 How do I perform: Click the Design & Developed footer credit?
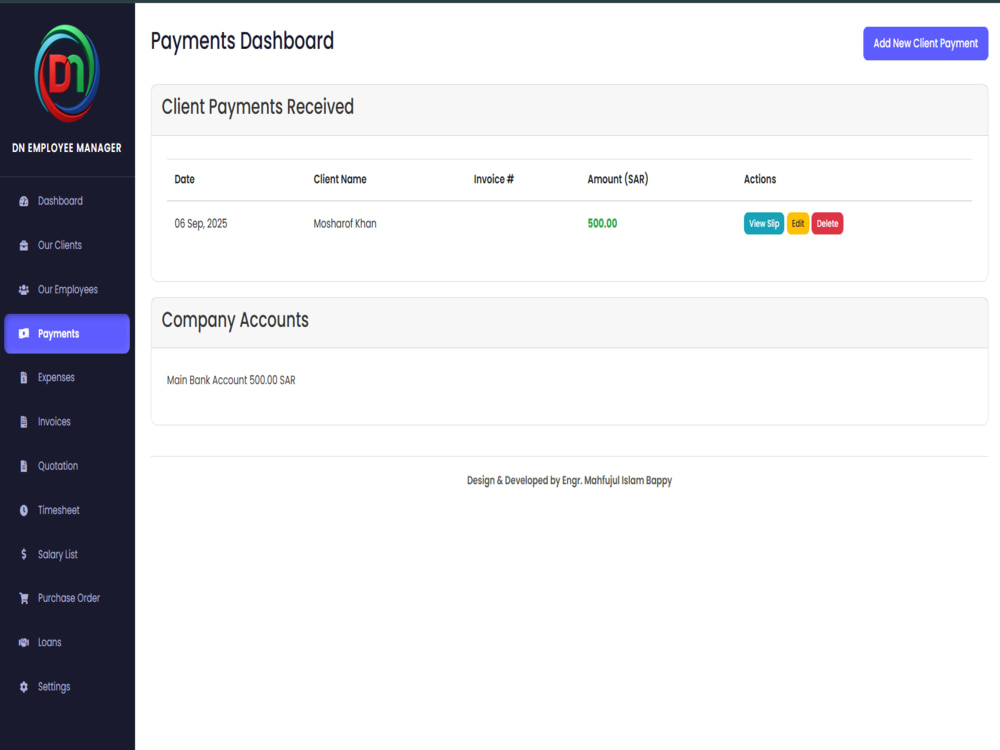coord(570,480)
